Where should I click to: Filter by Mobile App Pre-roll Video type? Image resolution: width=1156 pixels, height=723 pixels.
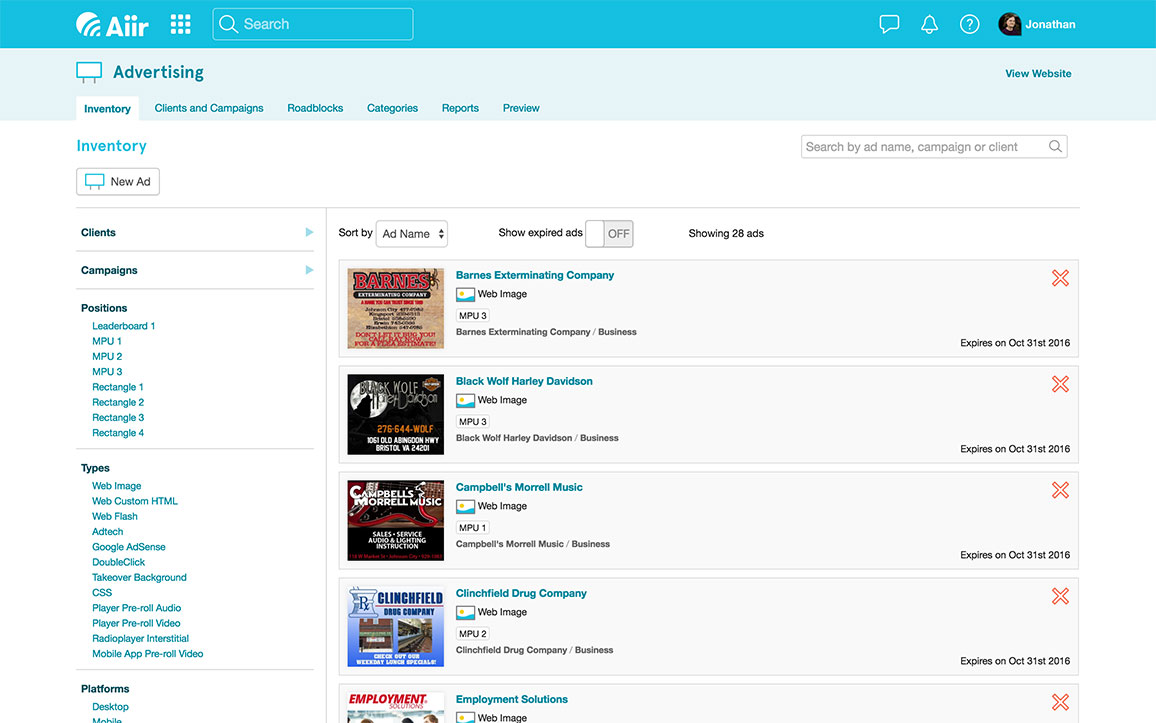coord(147,654)
